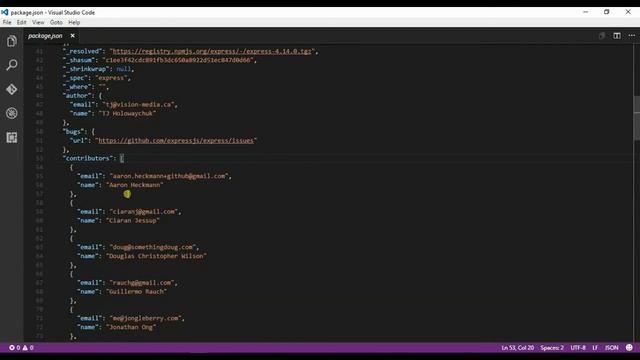
Task: Close the package.json tab
Action: pyautogui.click(x=73, y=36)
